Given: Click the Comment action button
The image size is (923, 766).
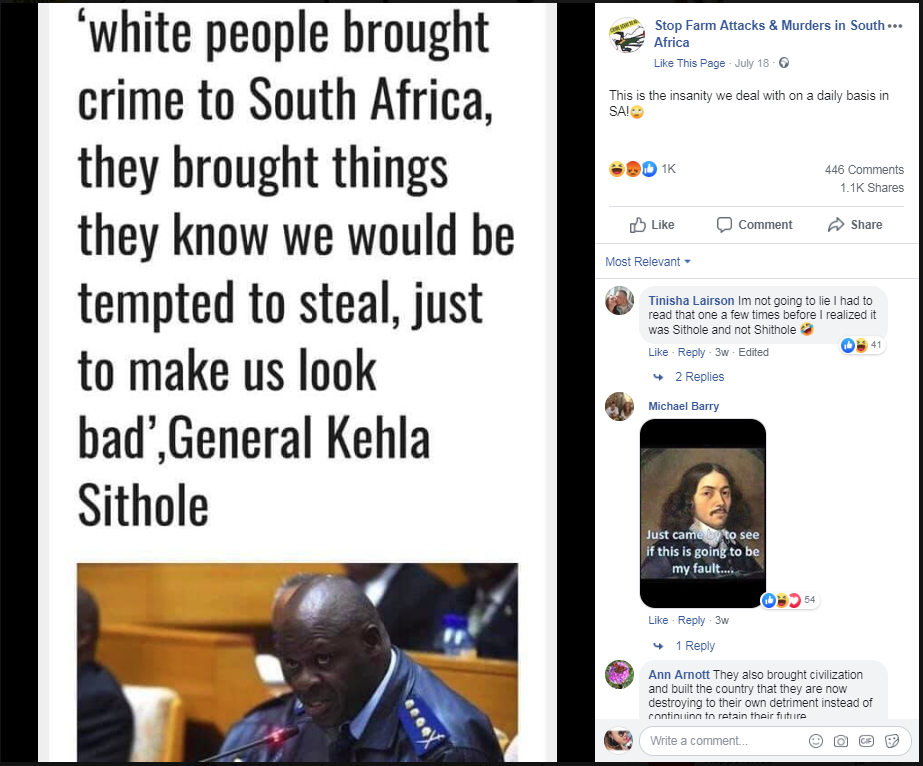Looking at the screenshot, I should (x=754, y=225).
